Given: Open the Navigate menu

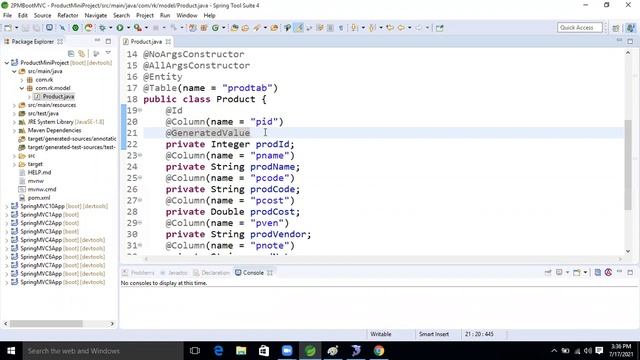Looking at the screenshot, I should coord(96,16).
